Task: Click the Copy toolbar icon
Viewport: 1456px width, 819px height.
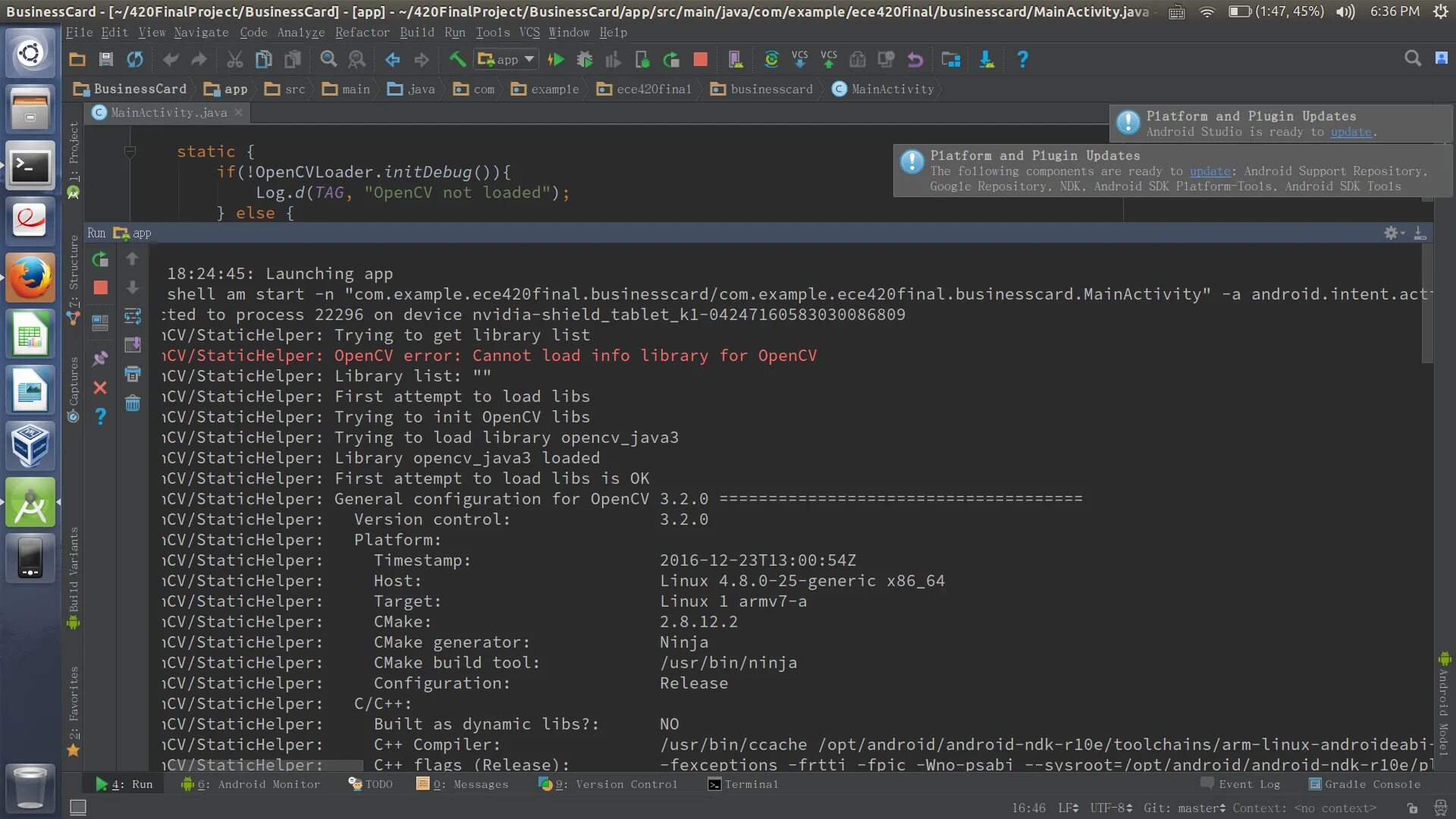Action: pos(263,59)
